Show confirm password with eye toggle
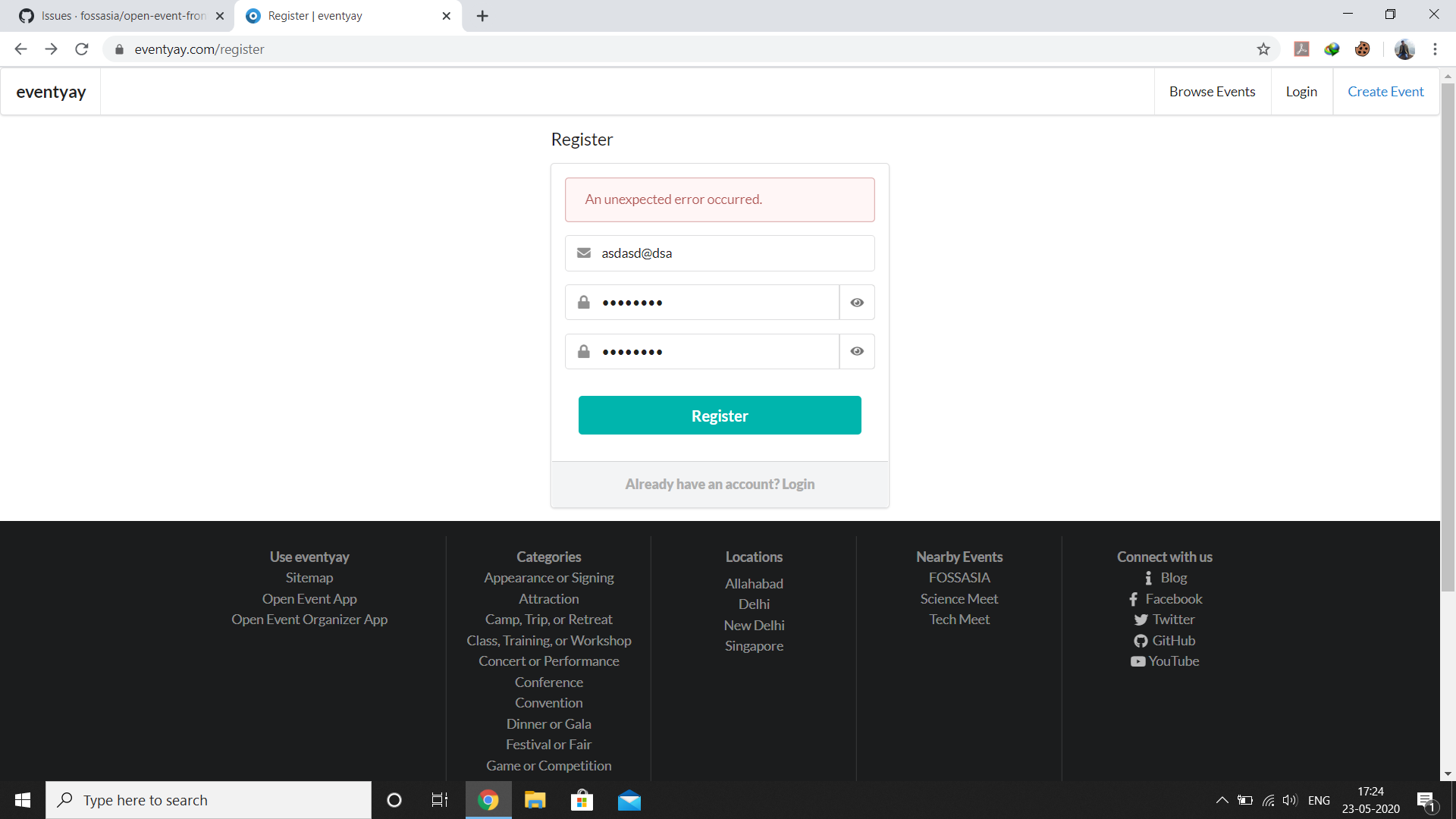The width and height of the screenshot is (1456, 819). 857,352
